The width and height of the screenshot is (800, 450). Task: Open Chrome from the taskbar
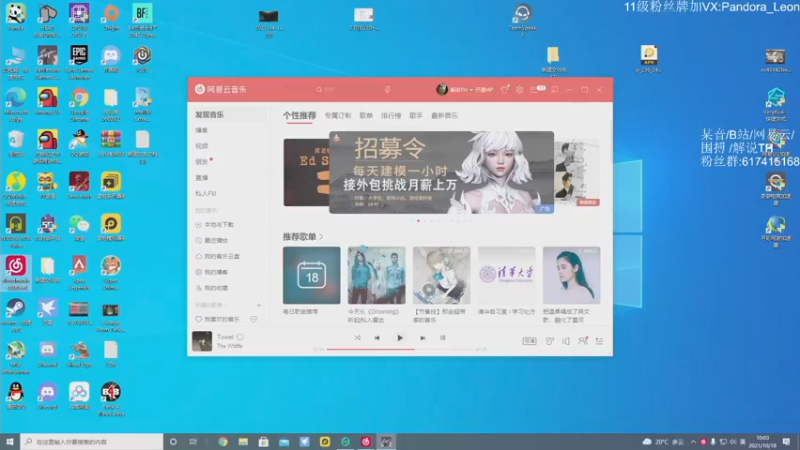223,441
